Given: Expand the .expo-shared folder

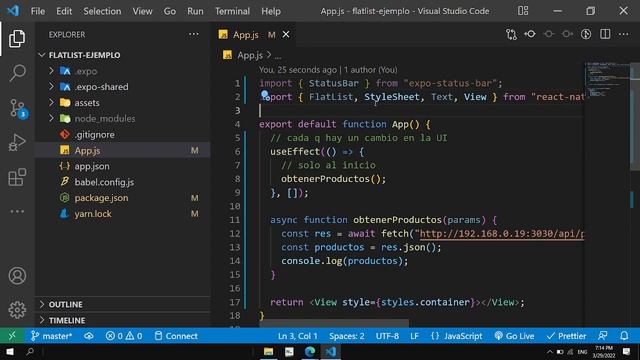Looking at the screenshot, I should (x=51, y=87).
